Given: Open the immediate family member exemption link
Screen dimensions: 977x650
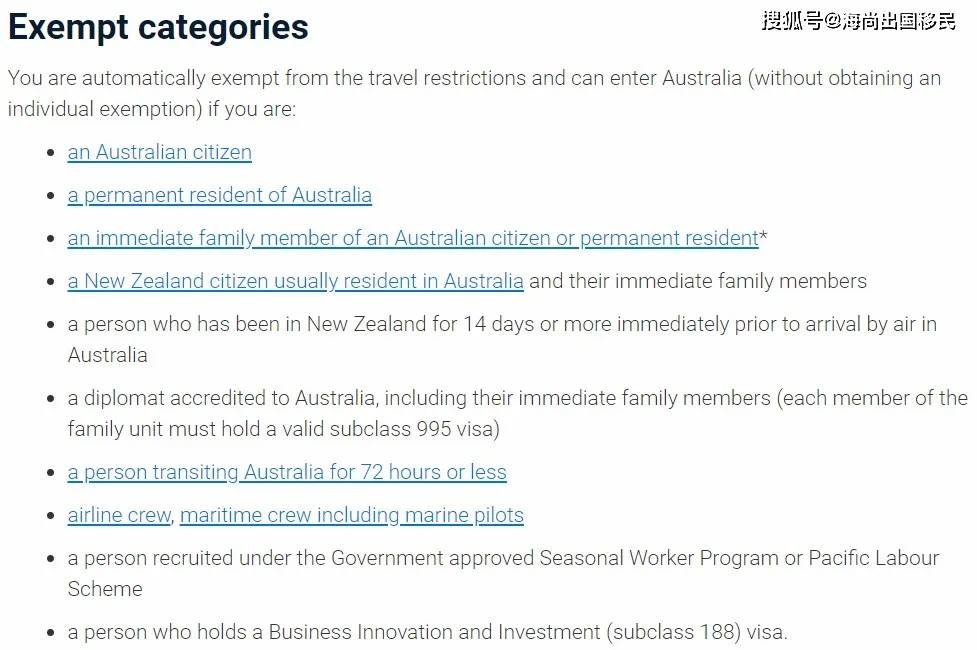Looking at the screenshot, I should pyautogui.click(x=413, y=238).
